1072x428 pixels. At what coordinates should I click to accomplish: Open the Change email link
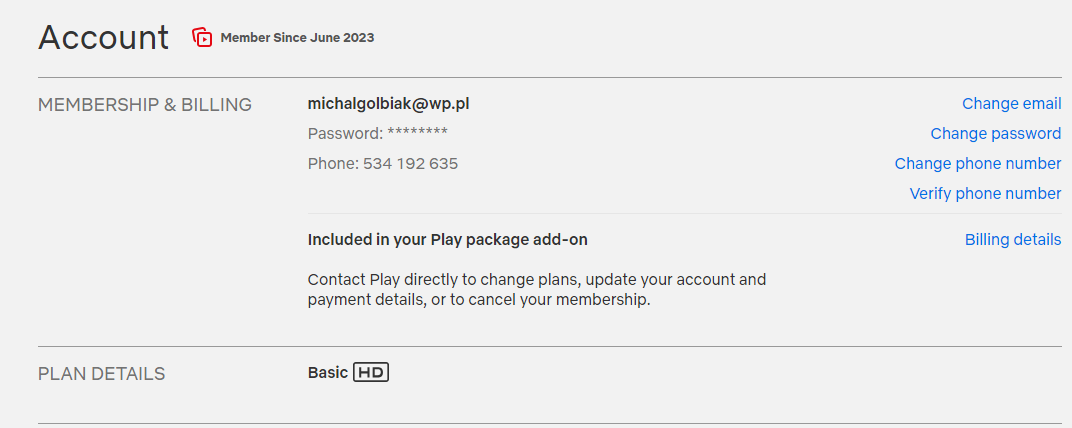click(x=1011, y=104)
